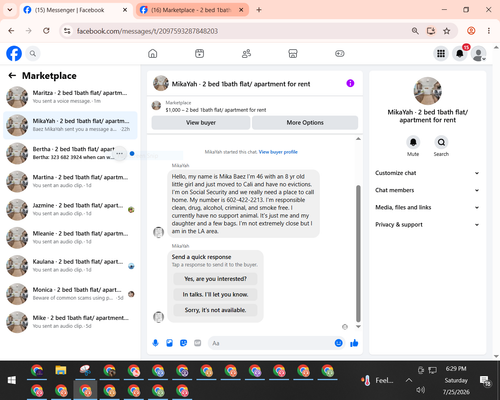Reload the page using browser refresh

(46, 31)
